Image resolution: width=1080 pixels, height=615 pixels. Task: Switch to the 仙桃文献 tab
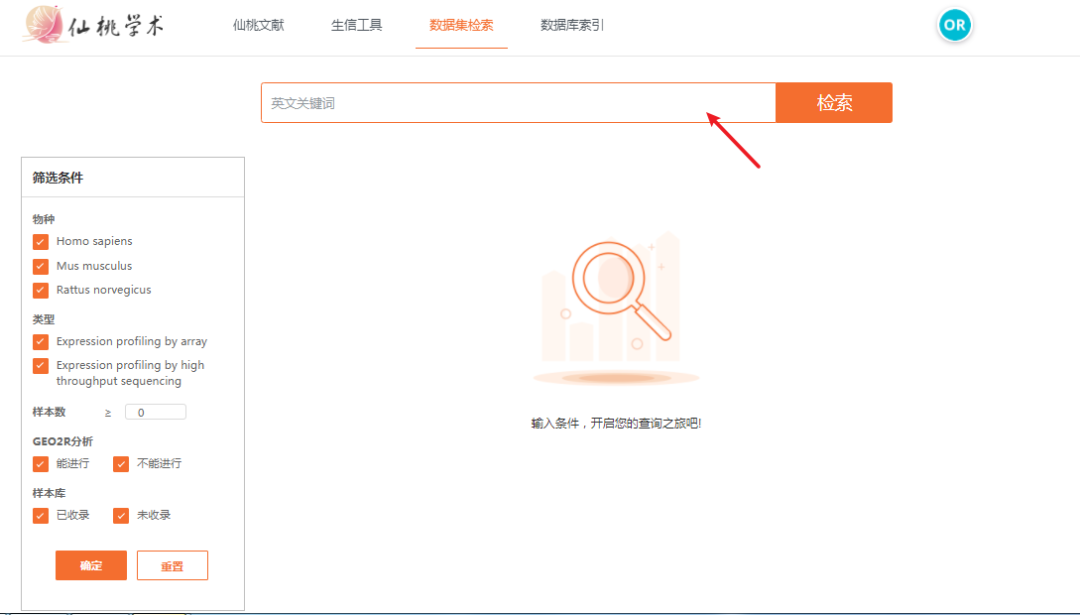[x=257, y=26]
